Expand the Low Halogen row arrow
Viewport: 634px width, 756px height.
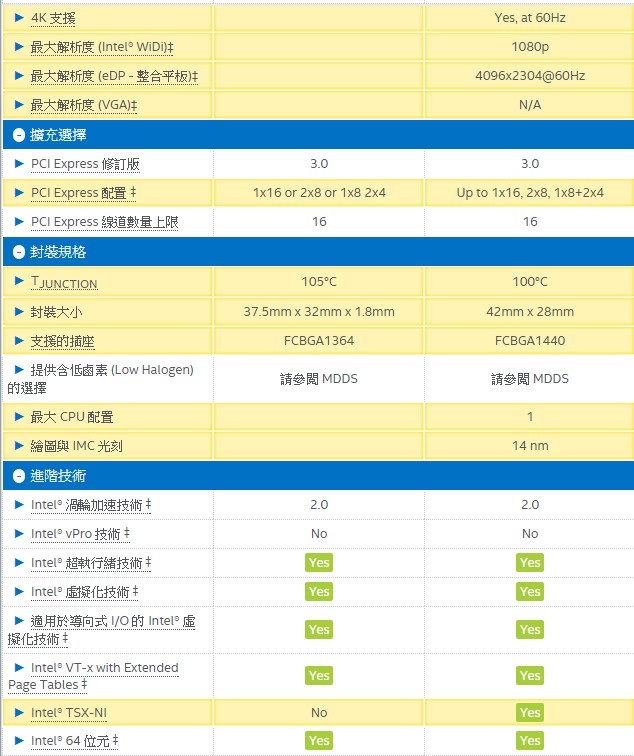(x=19, y=369)
